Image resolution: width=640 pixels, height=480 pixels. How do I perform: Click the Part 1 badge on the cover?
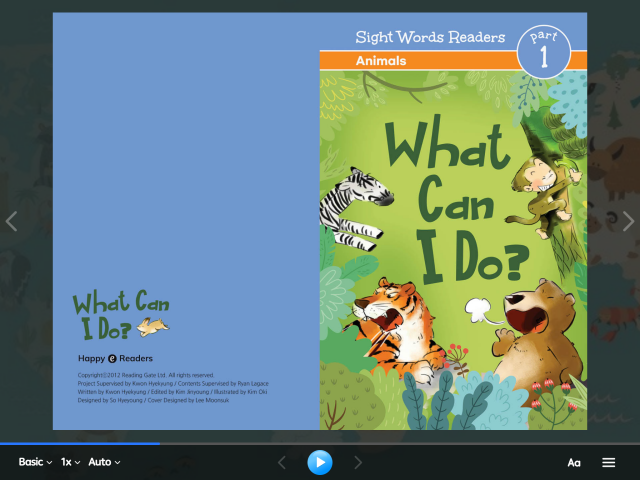544,52
